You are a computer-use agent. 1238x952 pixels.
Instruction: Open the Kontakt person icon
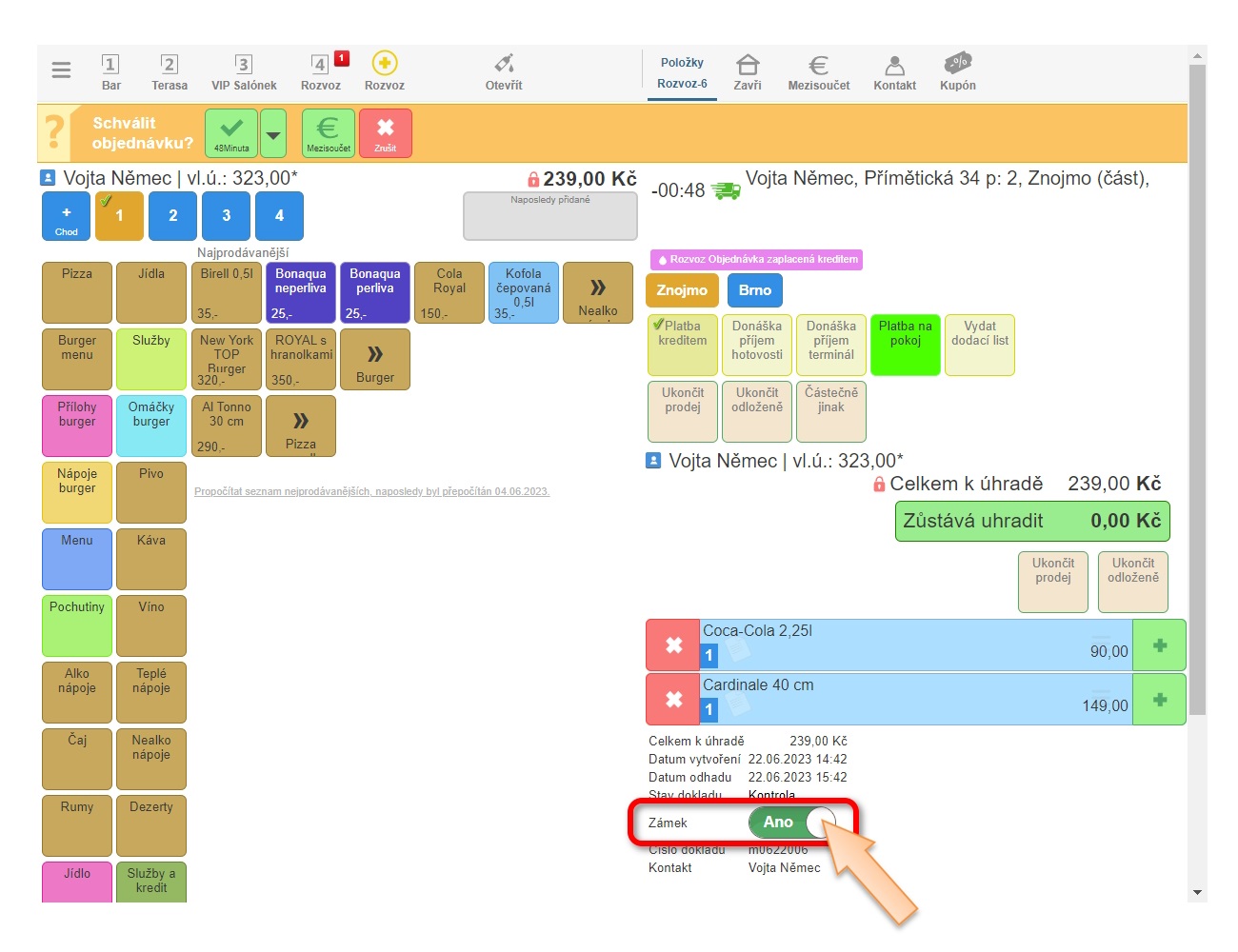pos(894,66)
